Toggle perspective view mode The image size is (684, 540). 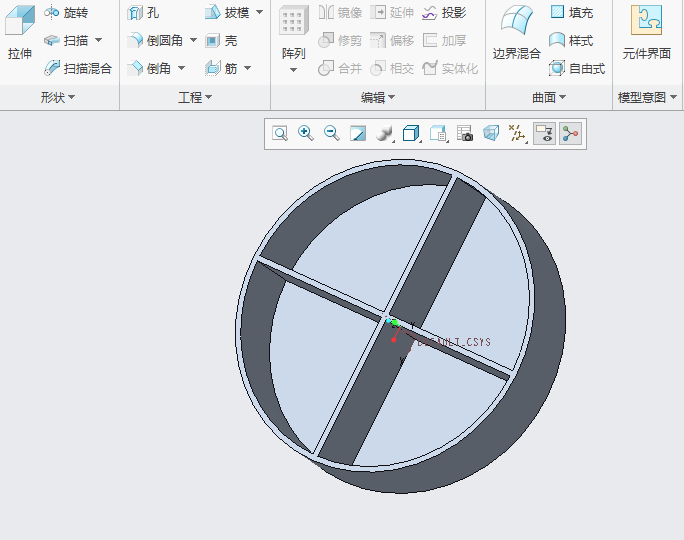coord(490,134)
